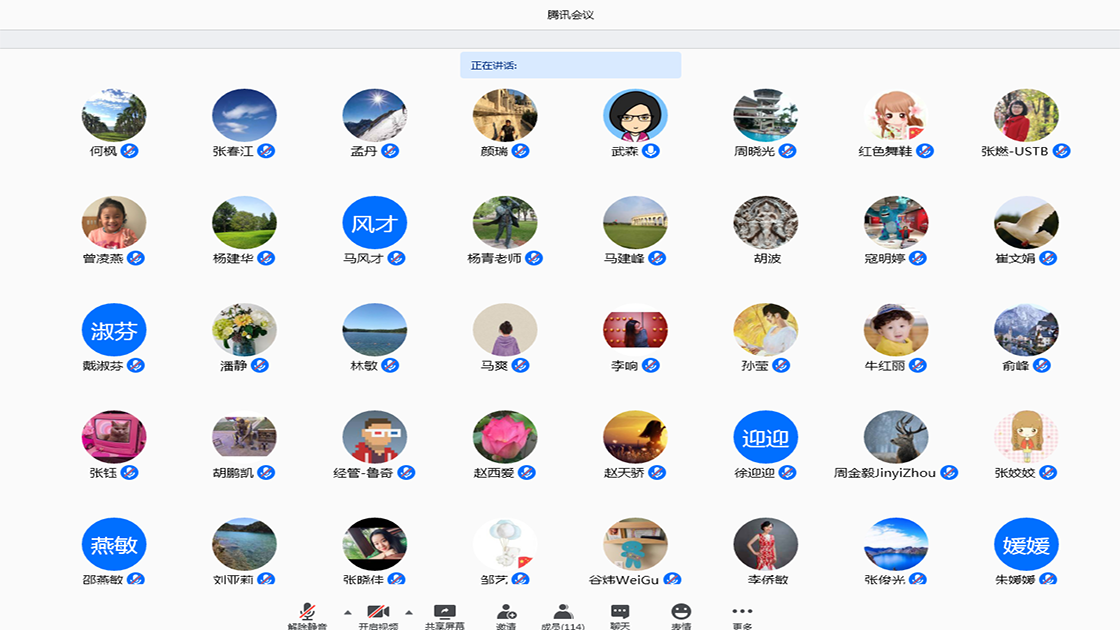Viewport: 1120px width, 630px height.
Task: Click the Reactions (表情) smiley icon
Action: click(x=683, y=610)
